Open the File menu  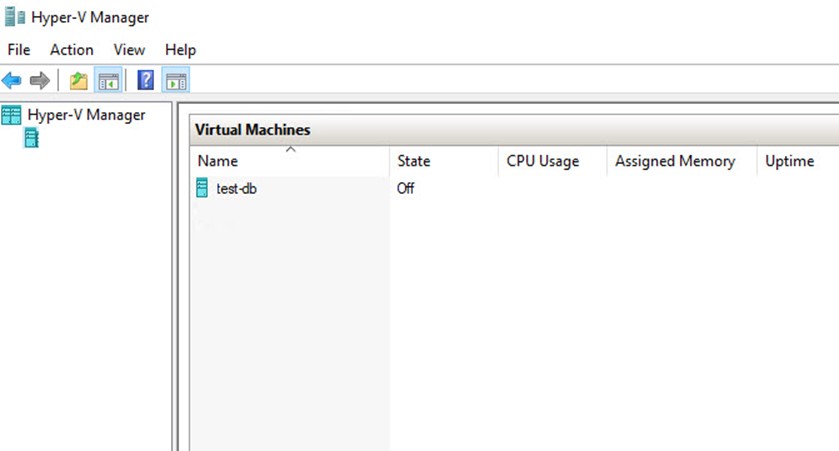point(19,50)
